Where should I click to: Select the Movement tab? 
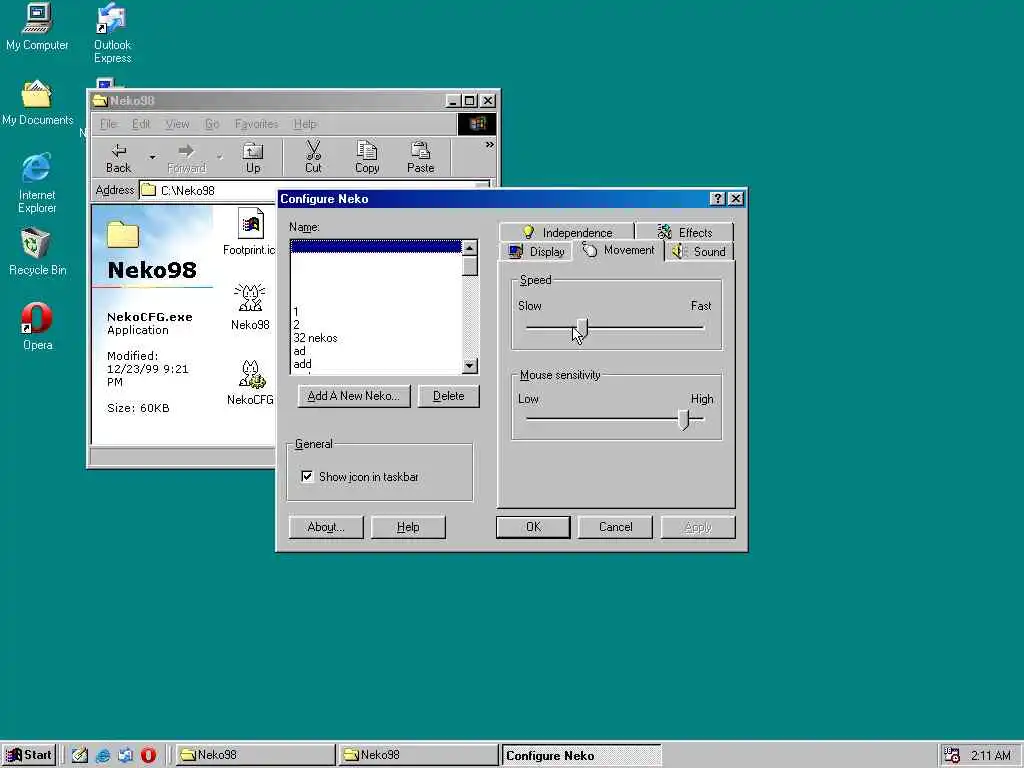tap(618, 250)
